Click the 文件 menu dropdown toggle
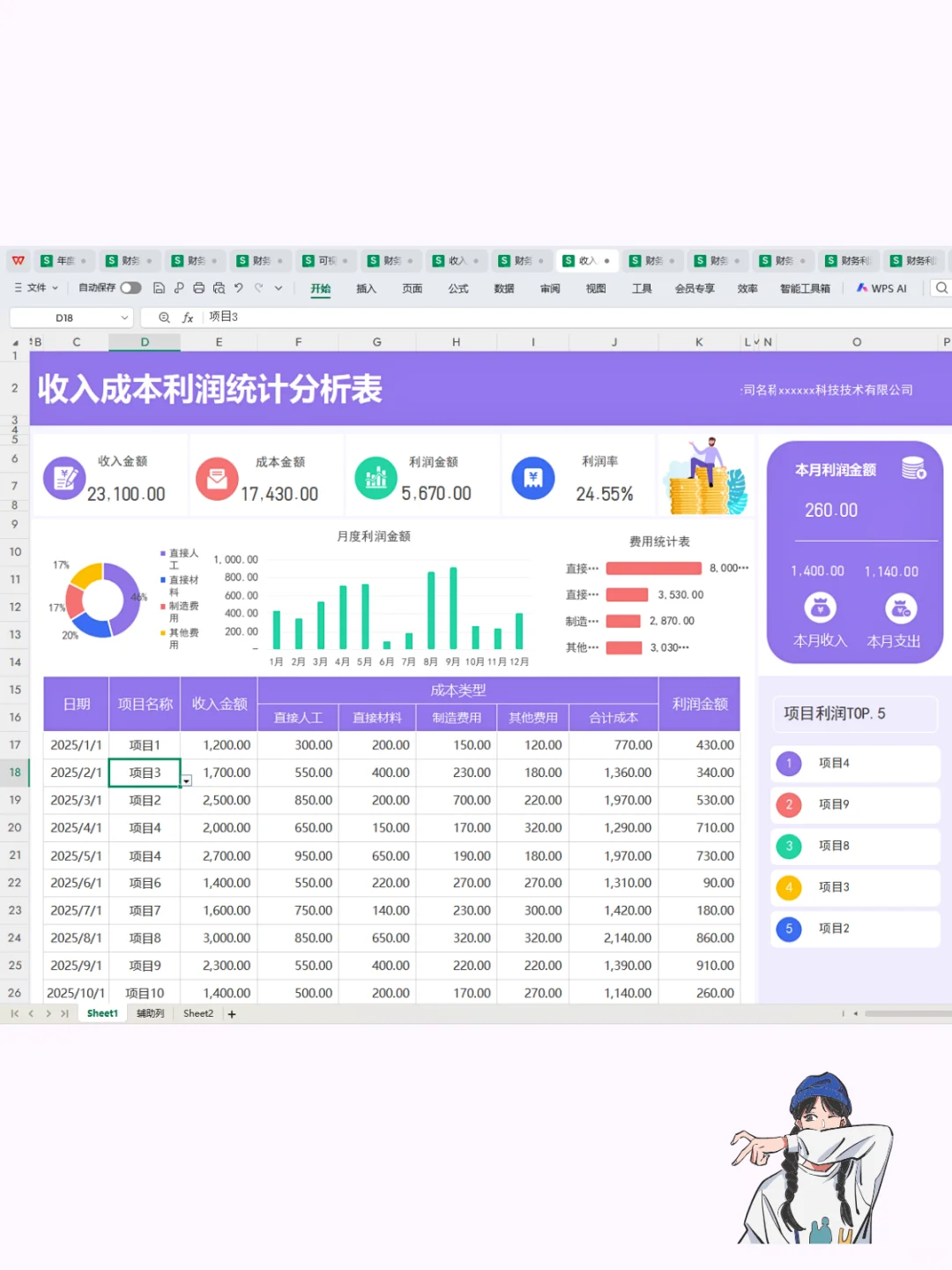952x1270 pixels. pyautogui.click(x=55, y=288)
